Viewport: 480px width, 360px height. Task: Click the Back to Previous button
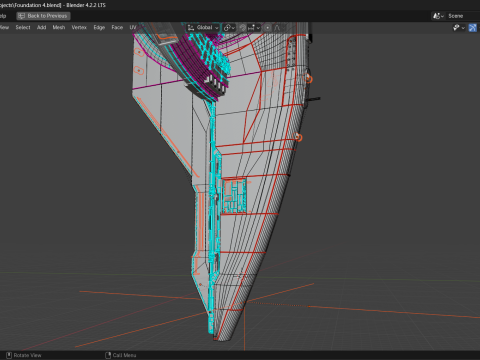[43, 16]
